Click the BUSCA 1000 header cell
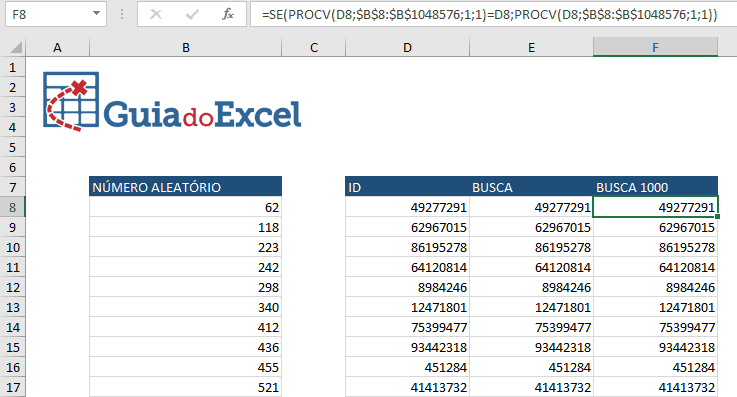The image size is (737, 397). click(x=655, y=187)
